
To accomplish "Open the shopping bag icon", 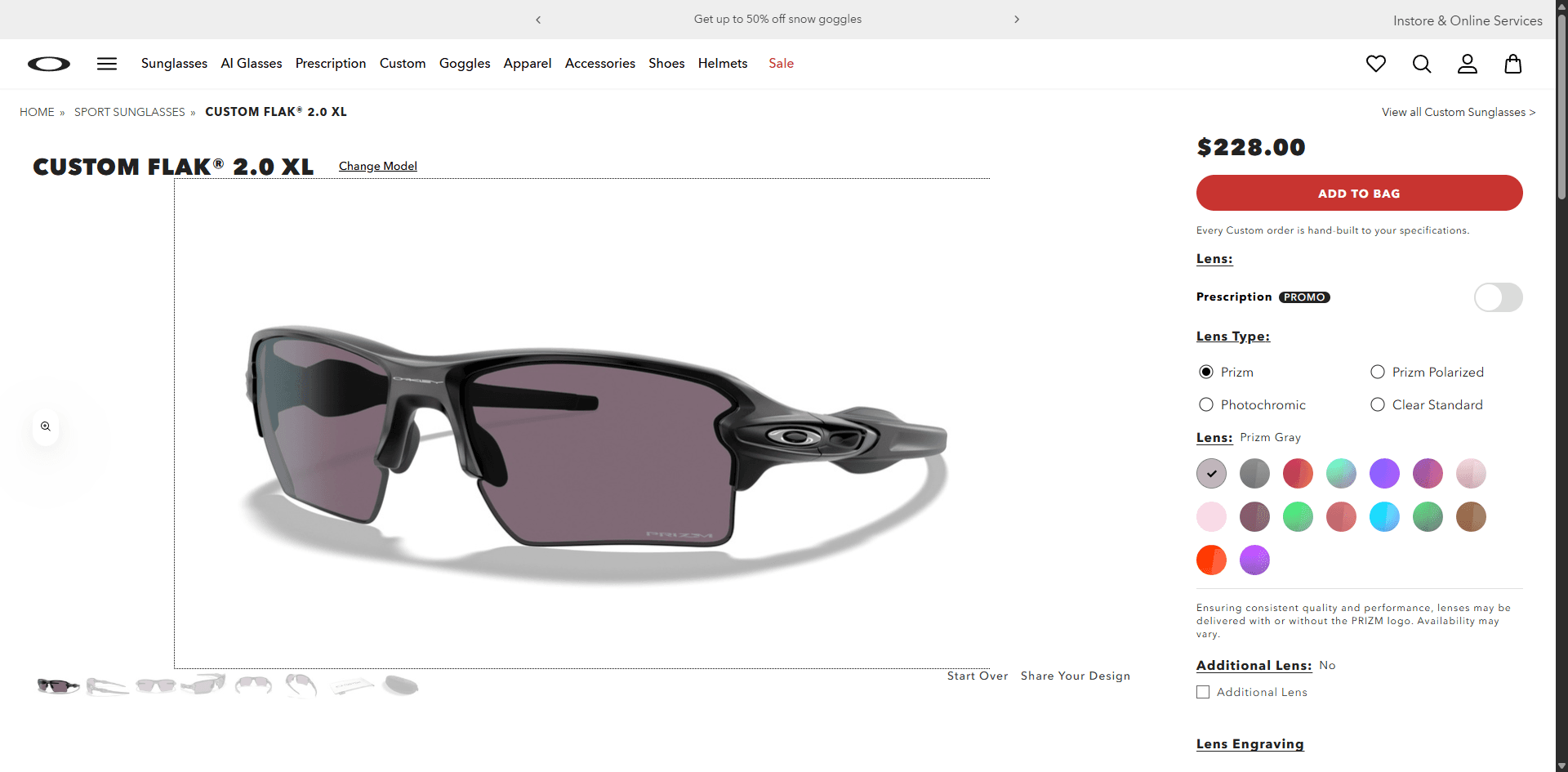I will [1513, 64].
